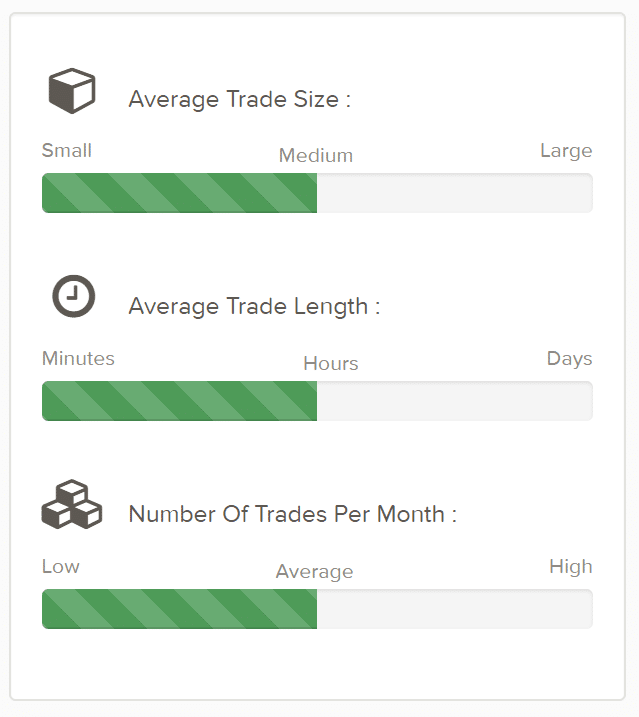This screenshot has height=717, width=639.
Task: Click the Low trades per month label
Action: (x=61, y=567)
